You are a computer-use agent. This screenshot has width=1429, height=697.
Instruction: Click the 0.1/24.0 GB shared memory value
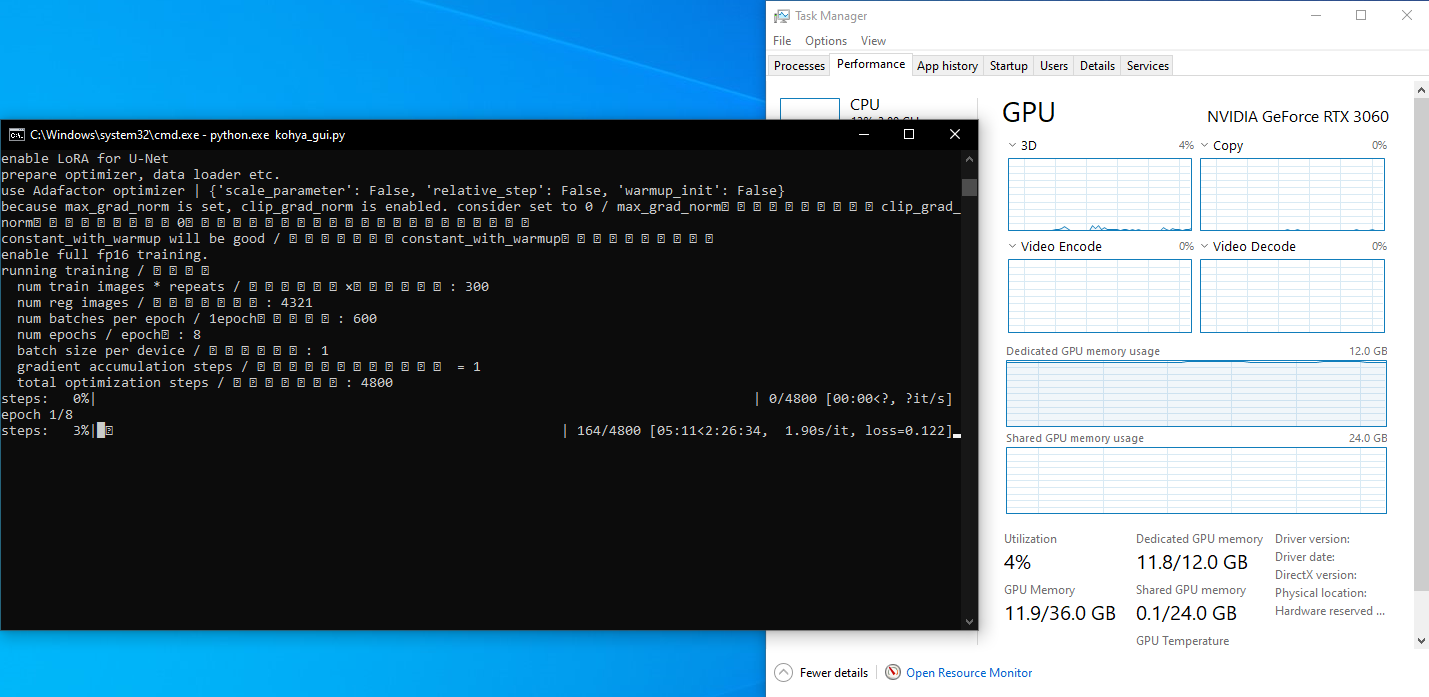point(1186,613)
